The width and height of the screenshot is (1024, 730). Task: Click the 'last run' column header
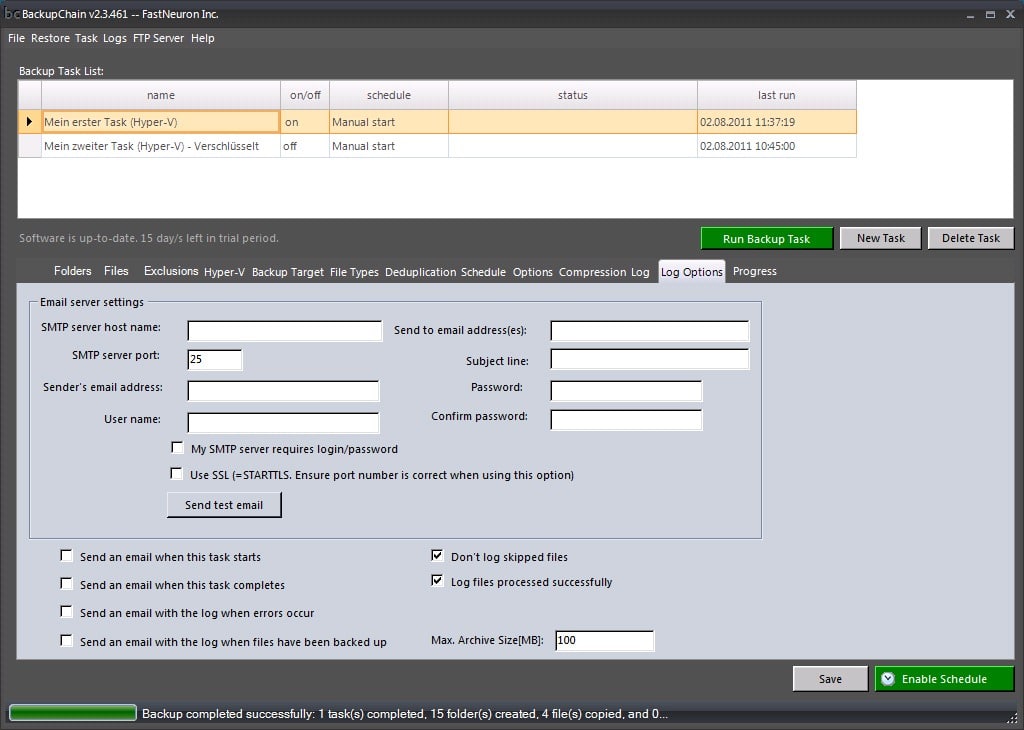coord(776,95)
